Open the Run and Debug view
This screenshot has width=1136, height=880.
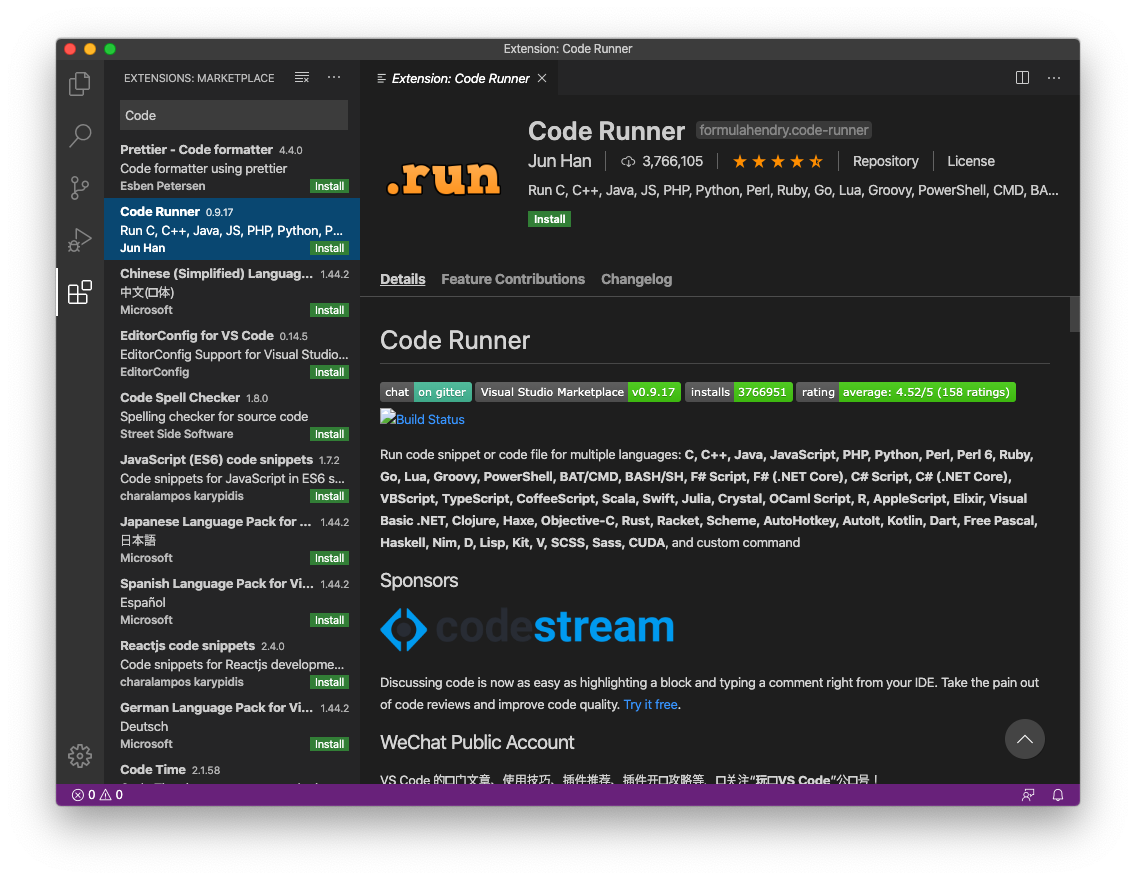[80, 240]
